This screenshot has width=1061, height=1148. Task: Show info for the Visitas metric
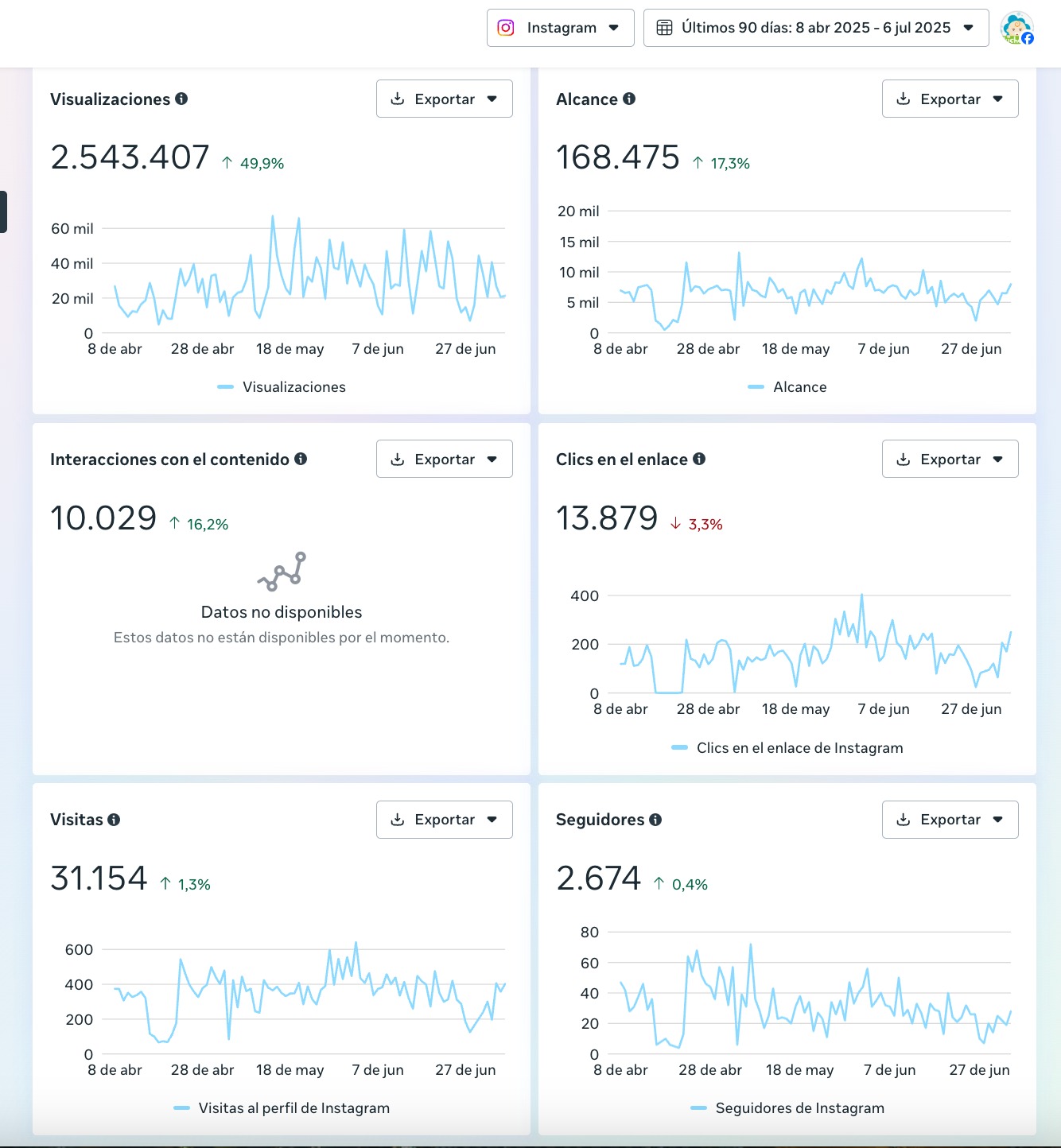[x=114, y=820]
